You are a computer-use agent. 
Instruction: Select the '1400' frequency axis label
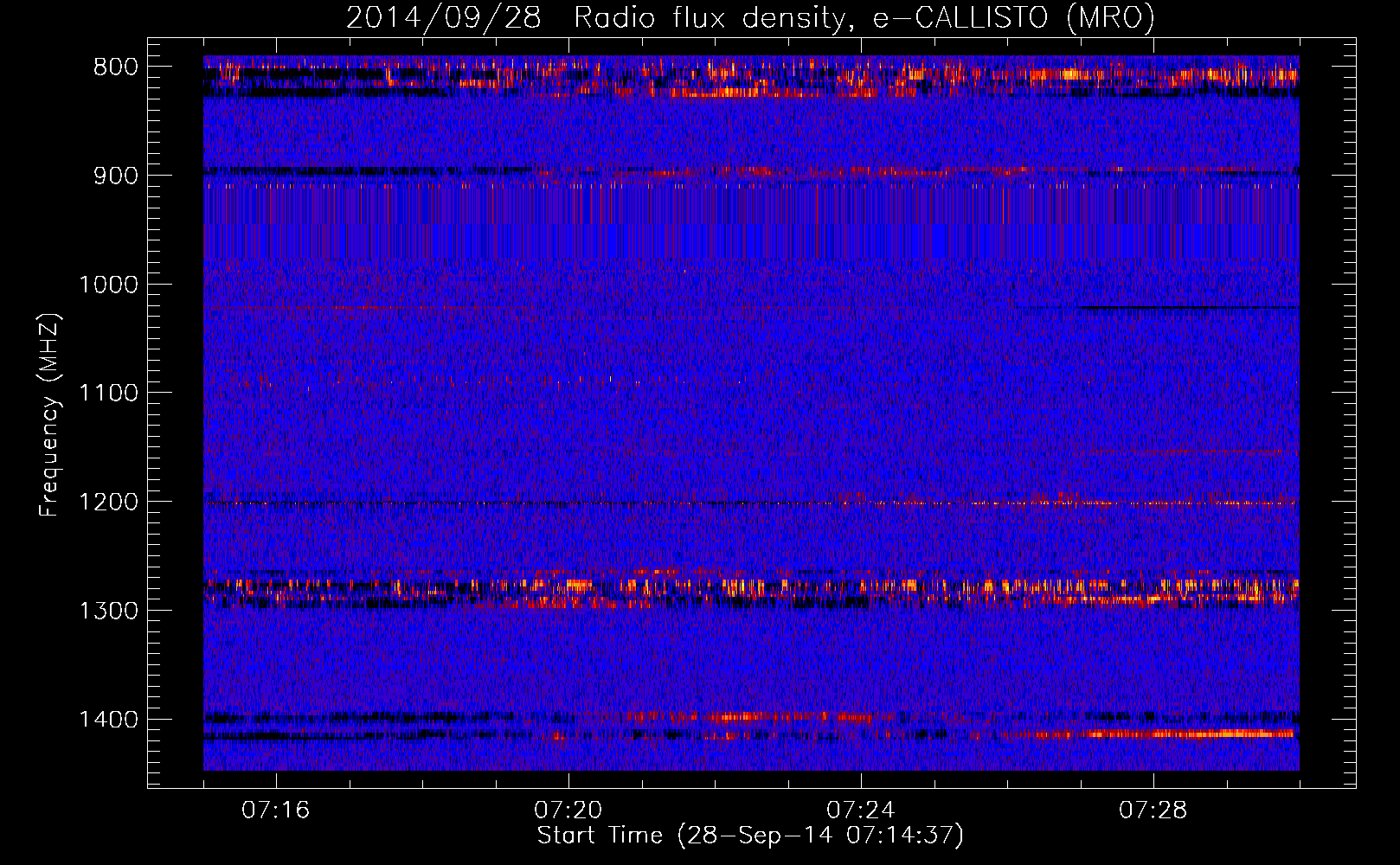point(108,720)
